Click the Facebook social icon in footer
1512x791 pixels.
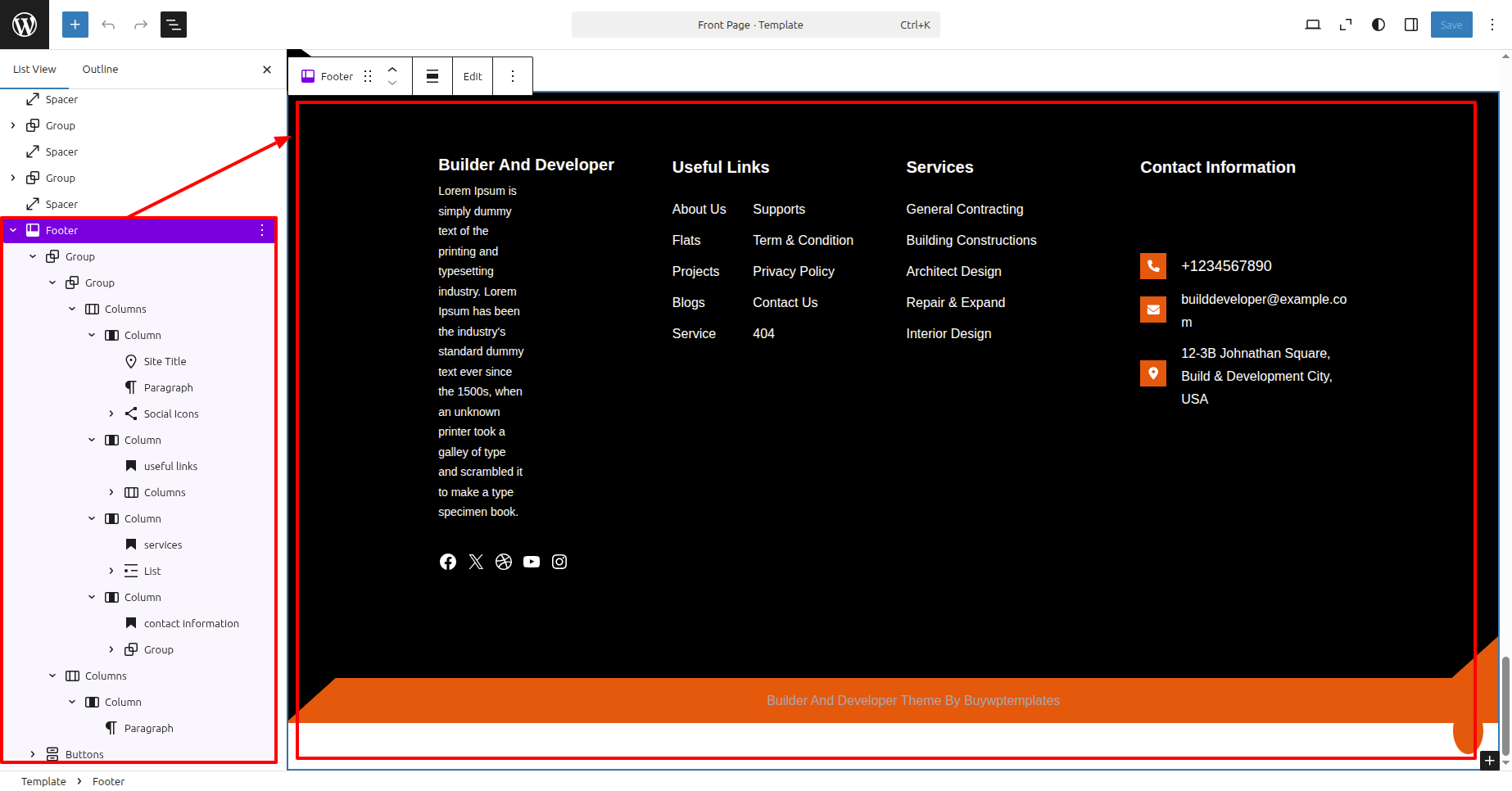tap(448, 562)
